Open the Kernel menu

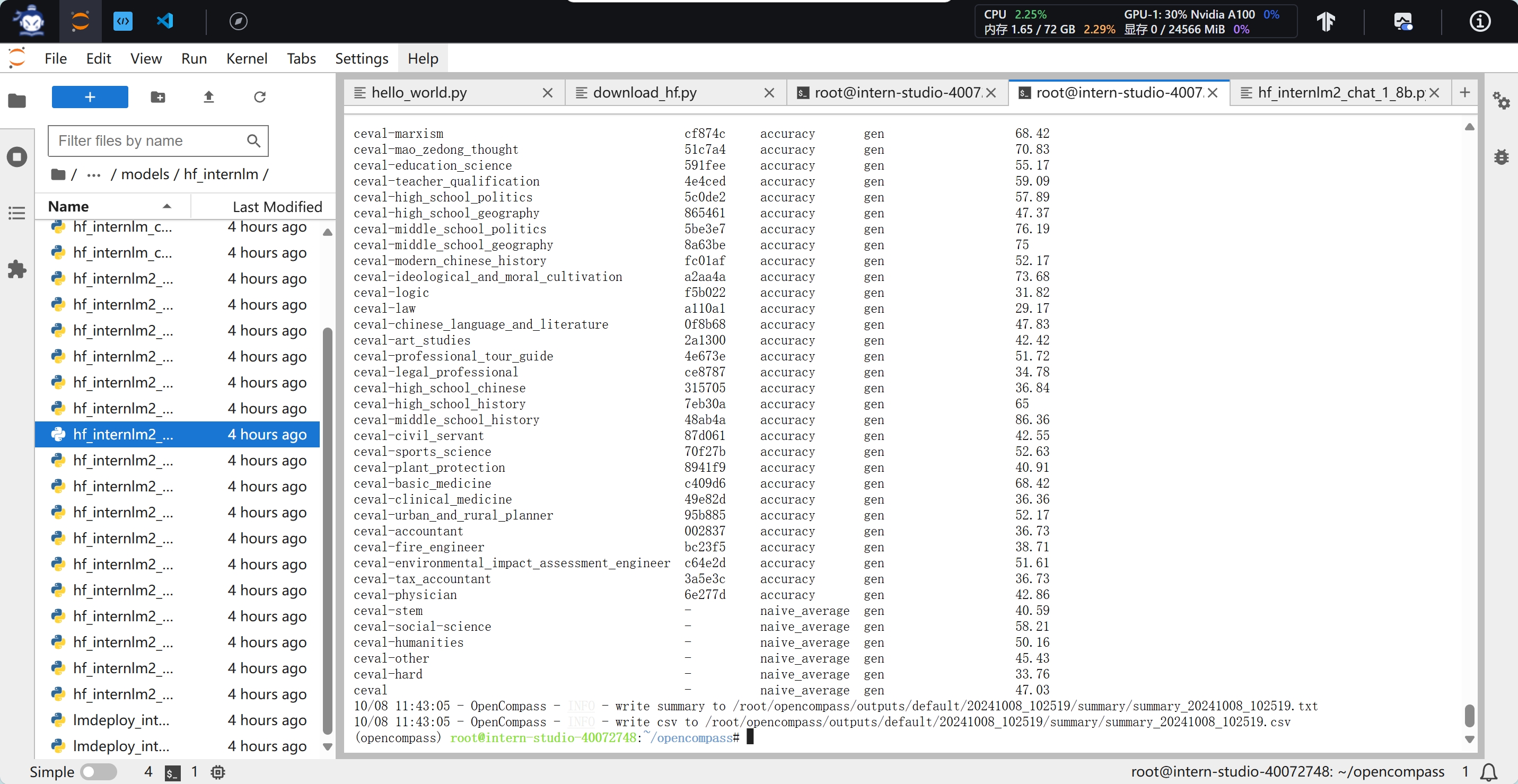(x=247, y=58)
